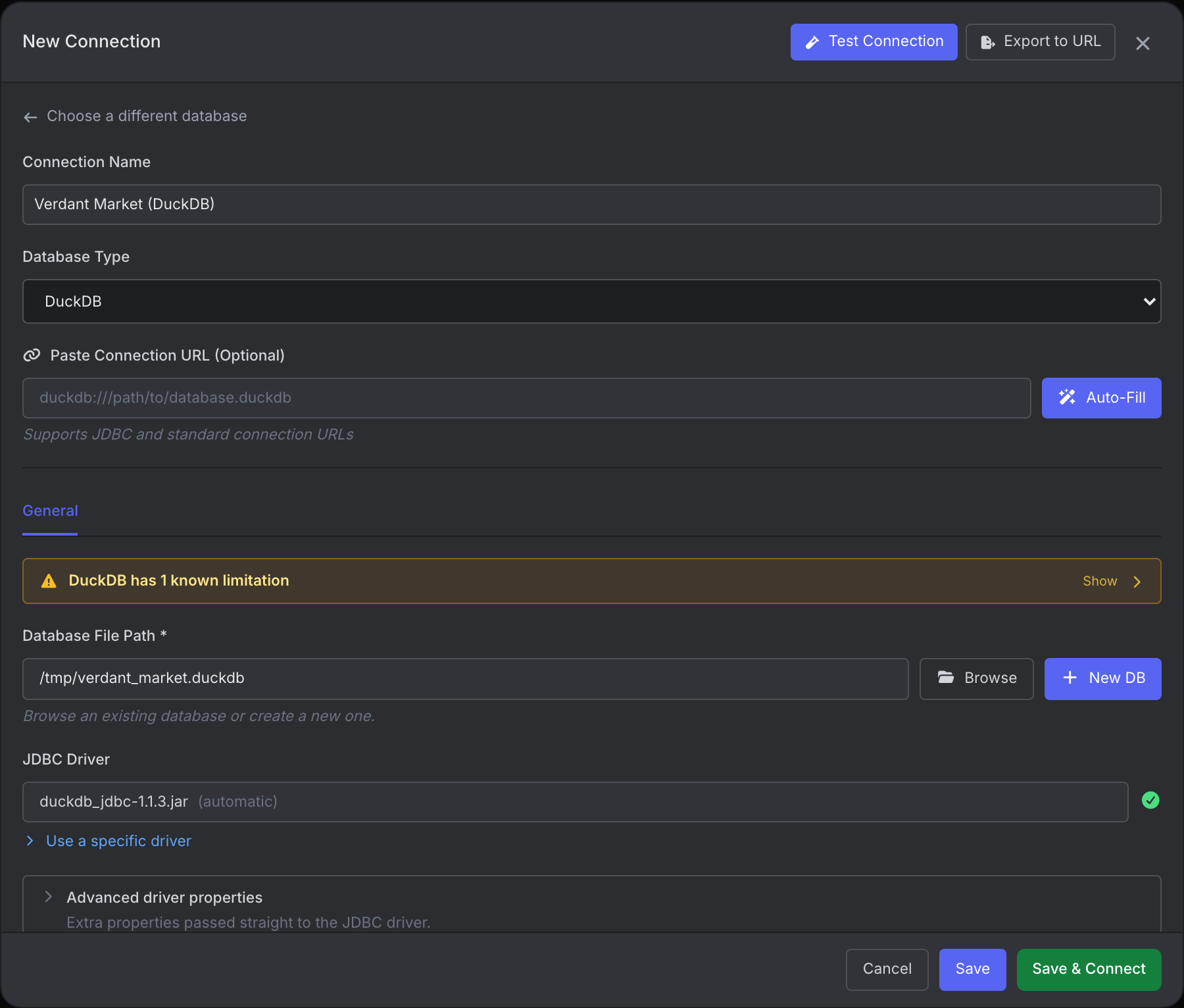Image resolution: width=1184 pixels, height=1008 pixels.
Task: Cancel the new connection
Action: (x=887, y=969)
